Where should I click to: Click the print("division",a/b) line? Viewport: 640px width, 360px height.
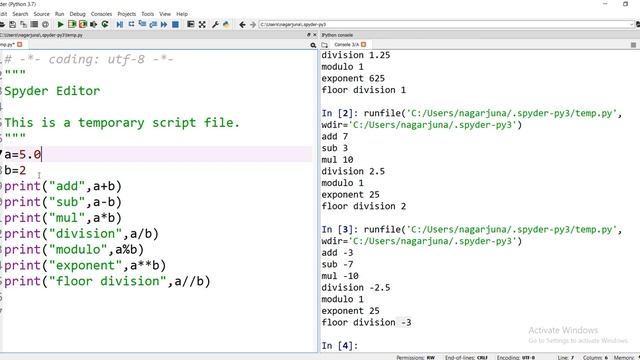[x=81, y=234]
